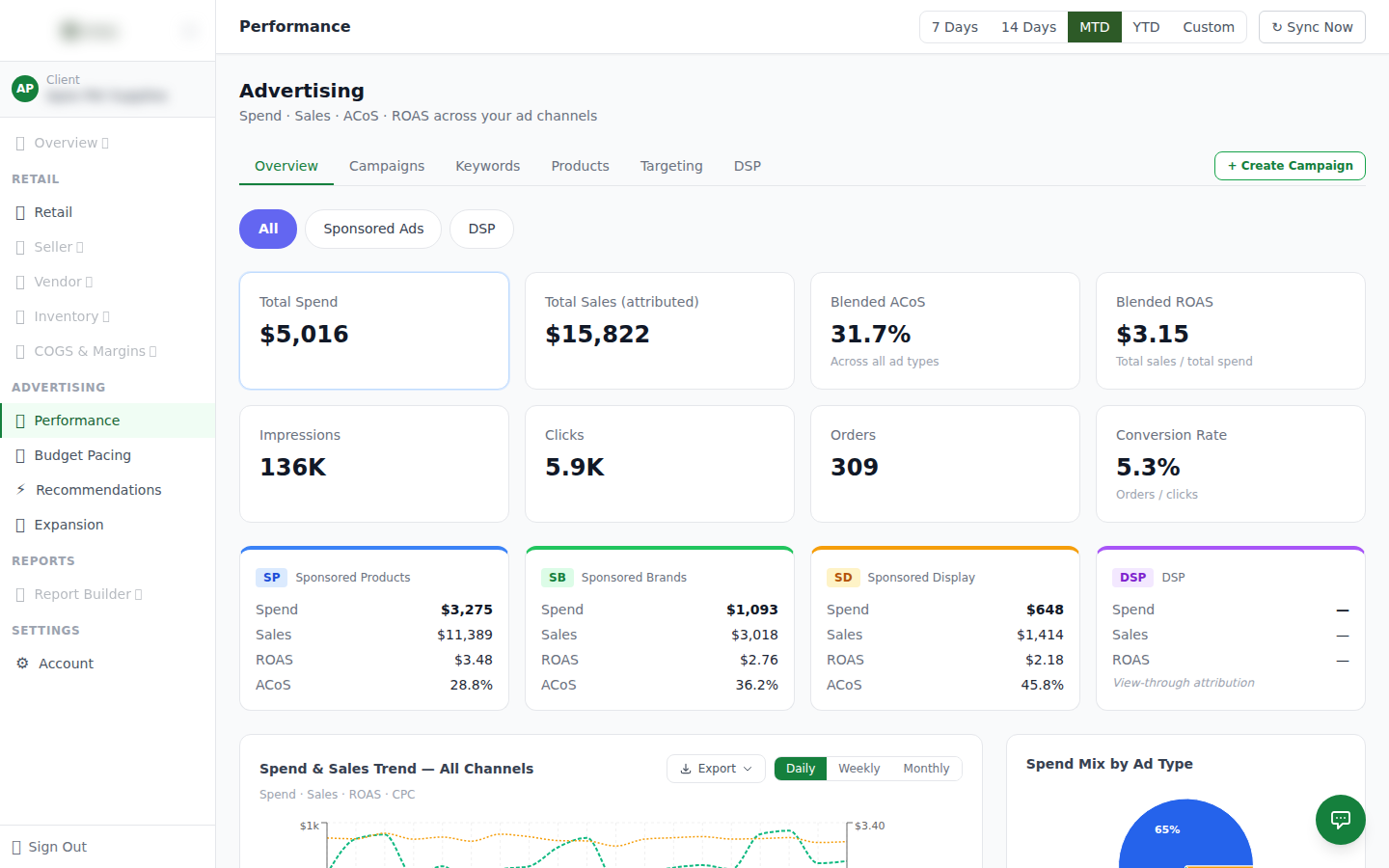
Task: Switch to the Products tab
Action: tap(580, 166)
